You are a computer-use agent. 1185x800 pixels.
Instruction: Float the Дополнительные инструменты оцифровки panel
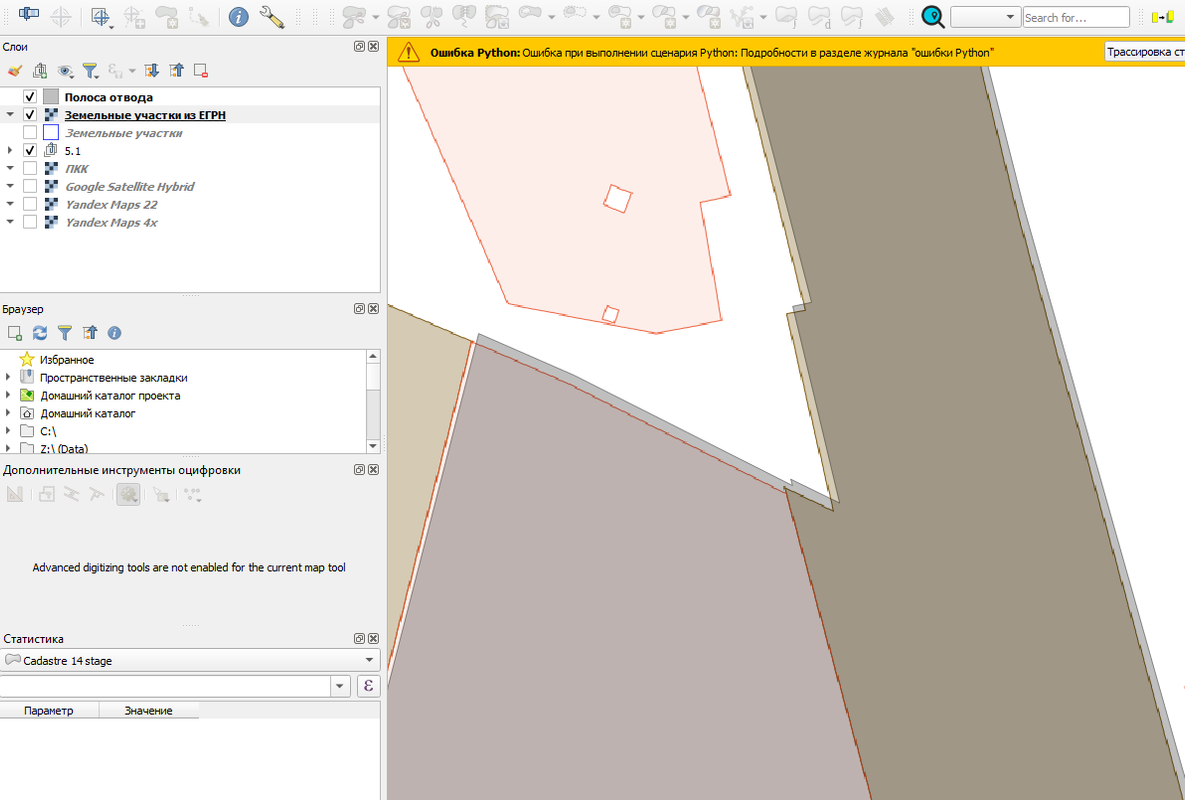tap(360, 470)
